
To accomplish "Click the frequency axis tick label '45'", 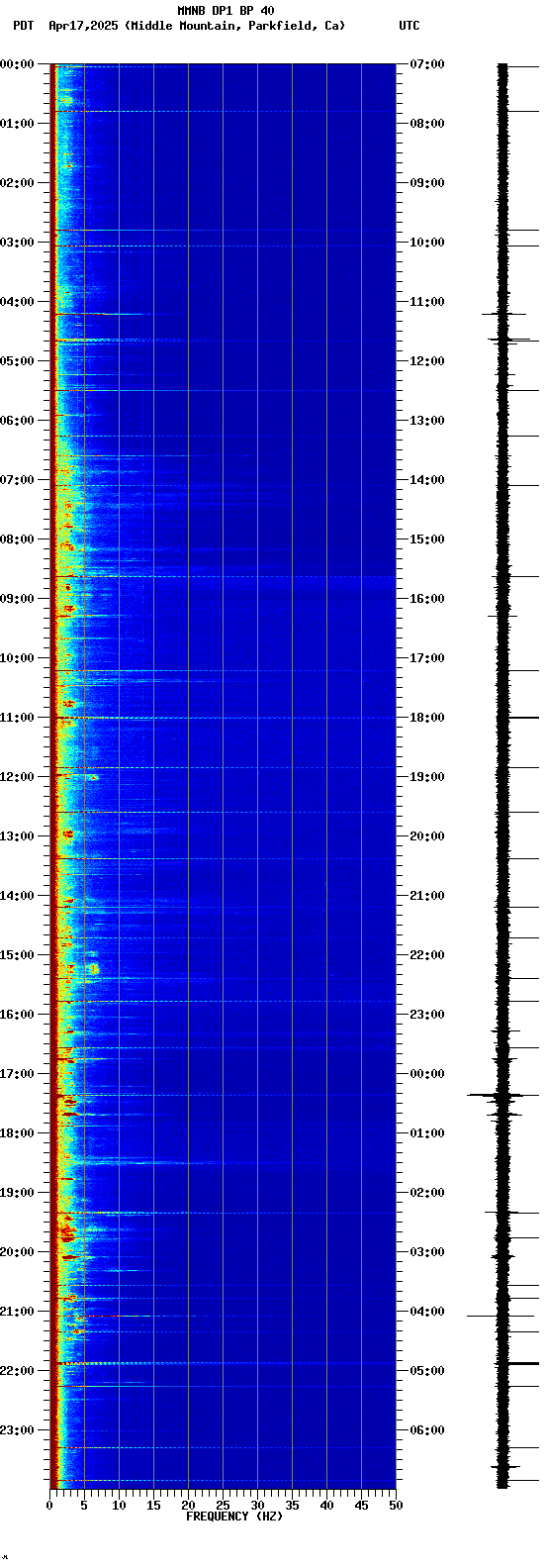I will [x=361, y=1506].
